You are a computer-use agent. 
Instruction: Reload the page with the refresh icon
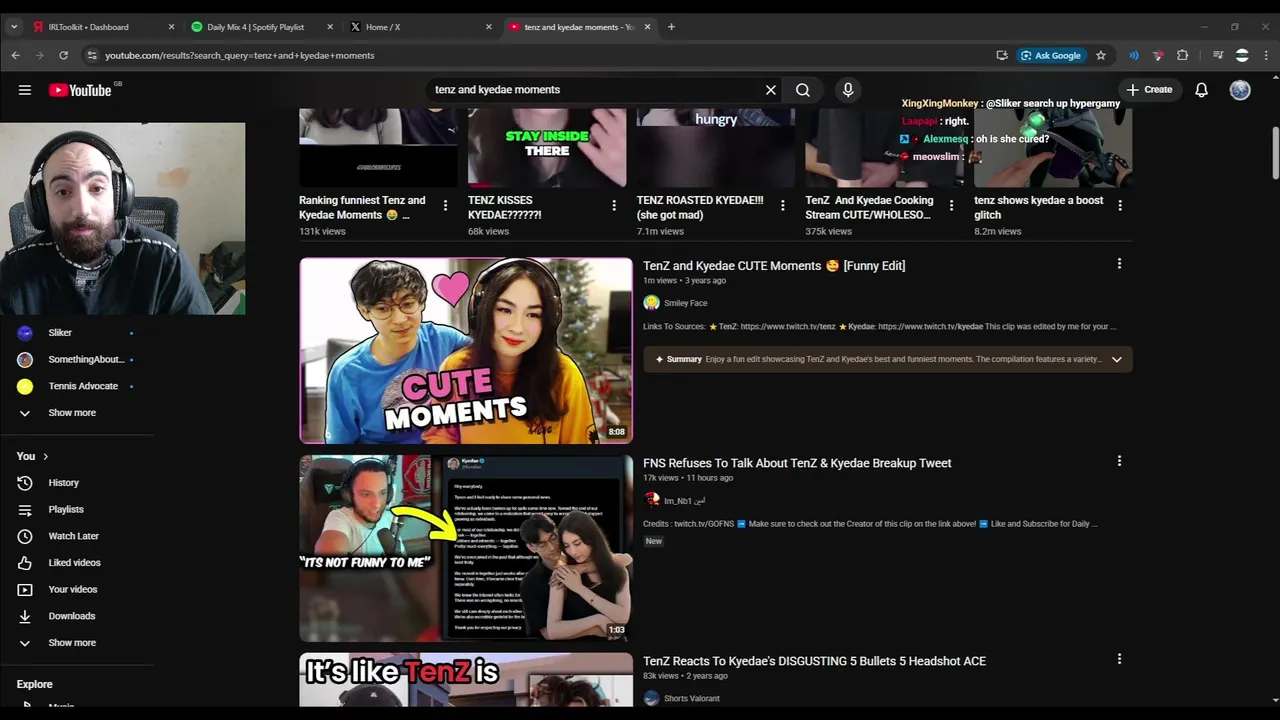[63, 55]
